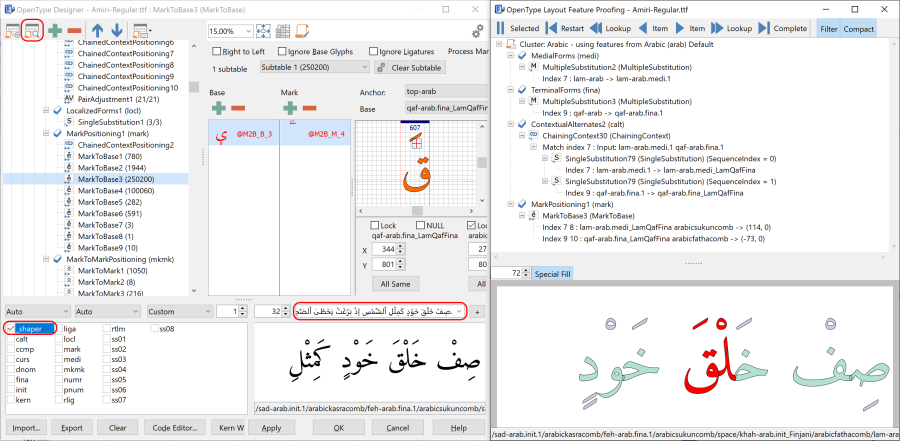Image resolution: width=900 pixels, height=441 pixels.
Task: Select the Compact tab
Action: coord(859,29)
